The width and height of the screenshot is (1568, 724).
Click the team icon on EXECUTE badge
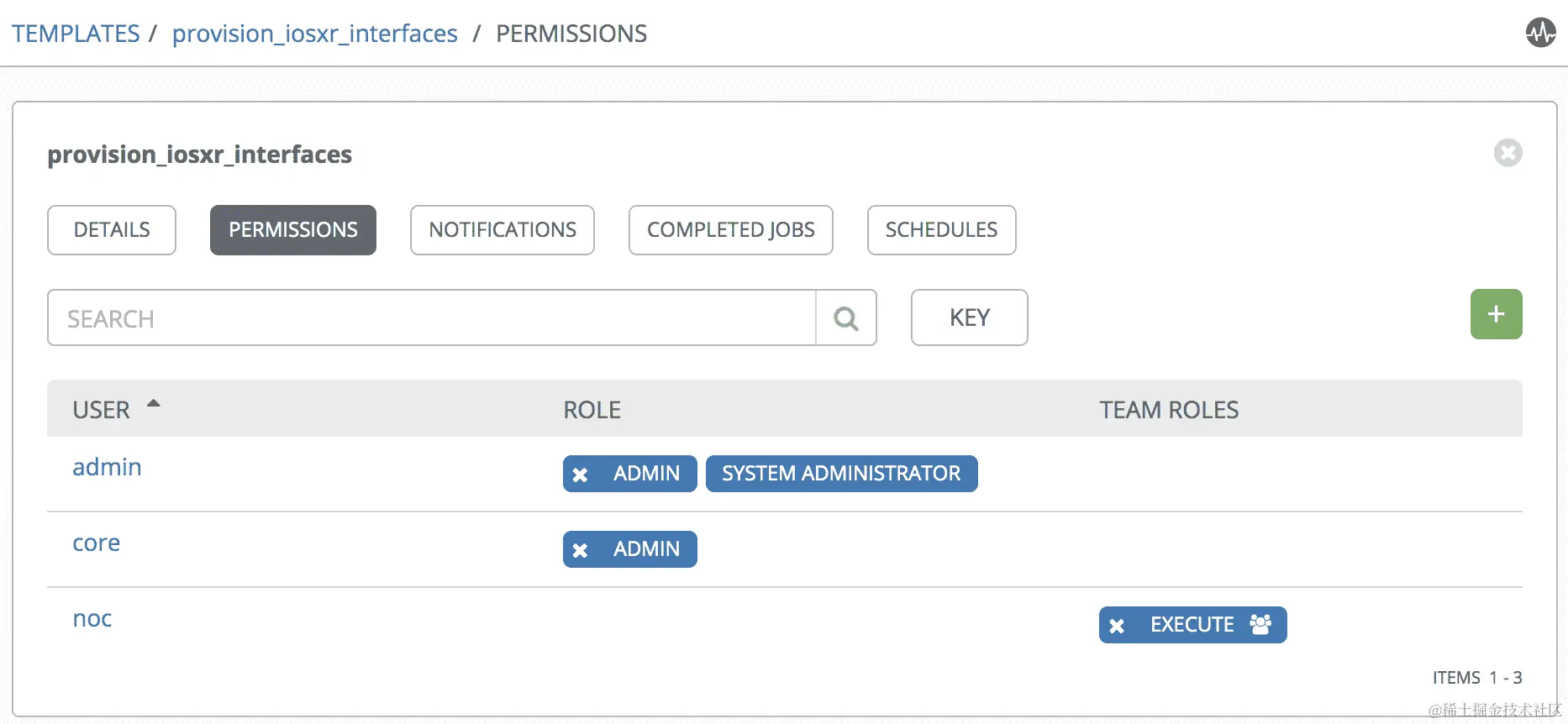pyautogui.click(x=1260, y=624)
